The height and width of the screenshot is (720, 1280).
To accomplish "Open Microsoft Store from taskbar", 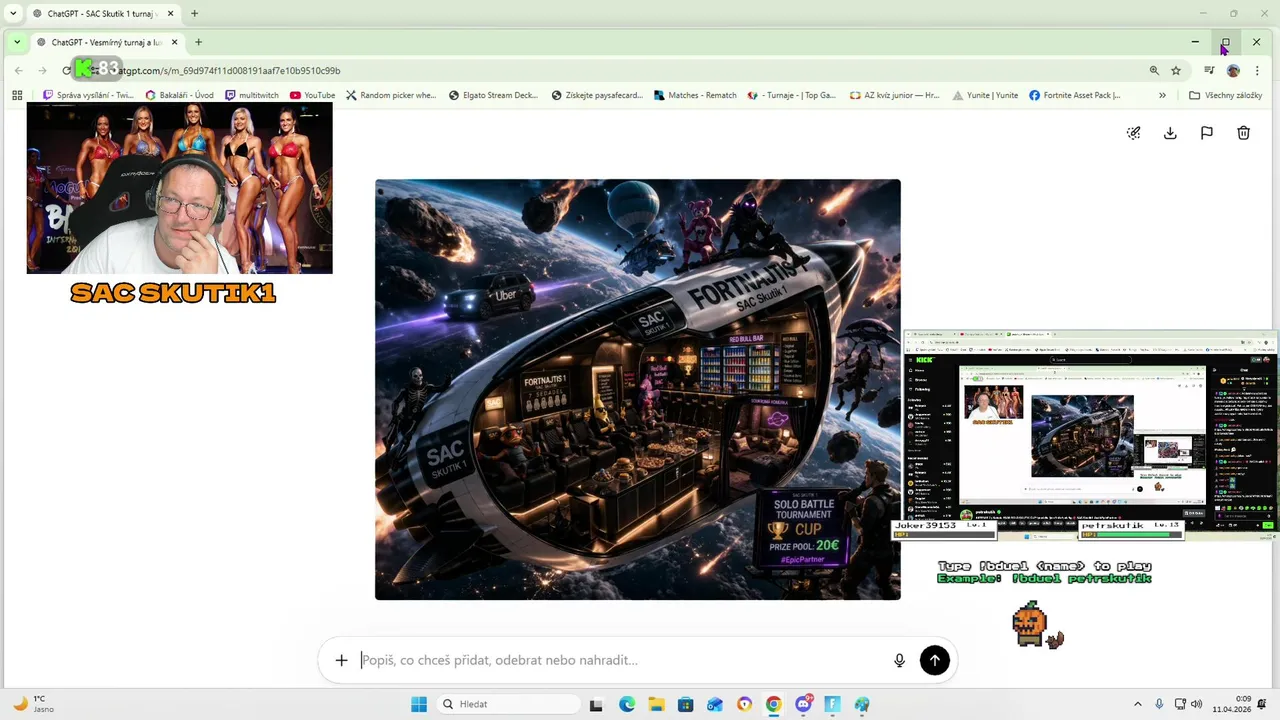I will coord(685,704).
